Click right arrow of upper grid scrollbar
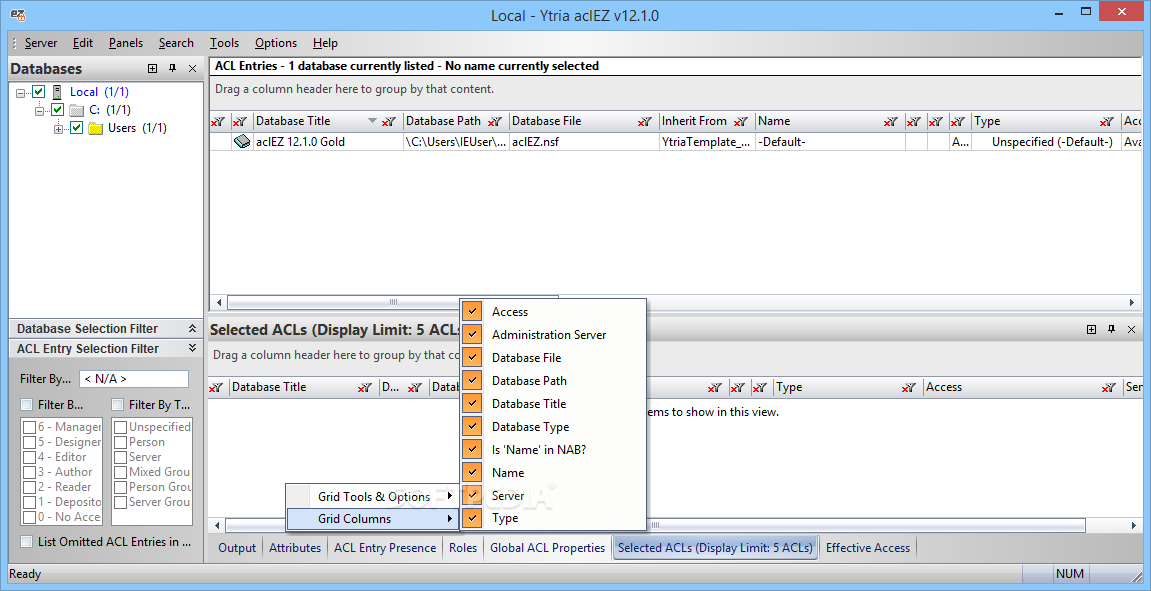Screen dimensions: 1151x591 point(1132,302)
